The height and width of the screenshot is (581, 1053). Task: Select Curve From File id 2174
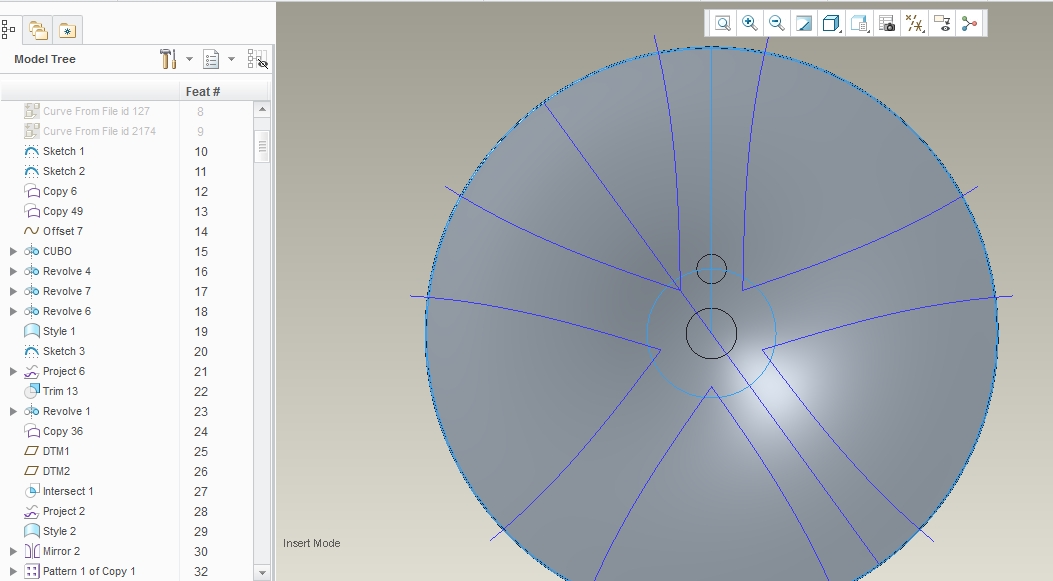(99, 131)
